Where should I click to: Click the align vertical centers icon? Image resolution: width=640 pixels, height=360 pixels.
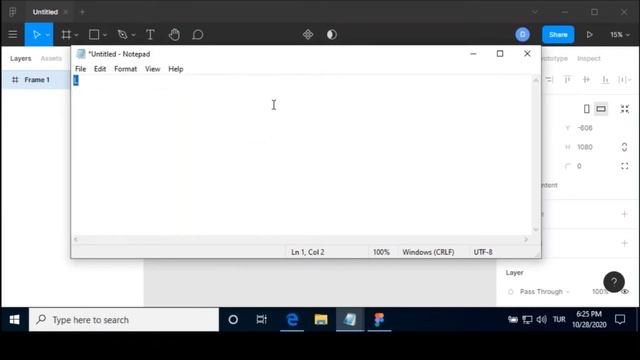[x=586, y=80]
